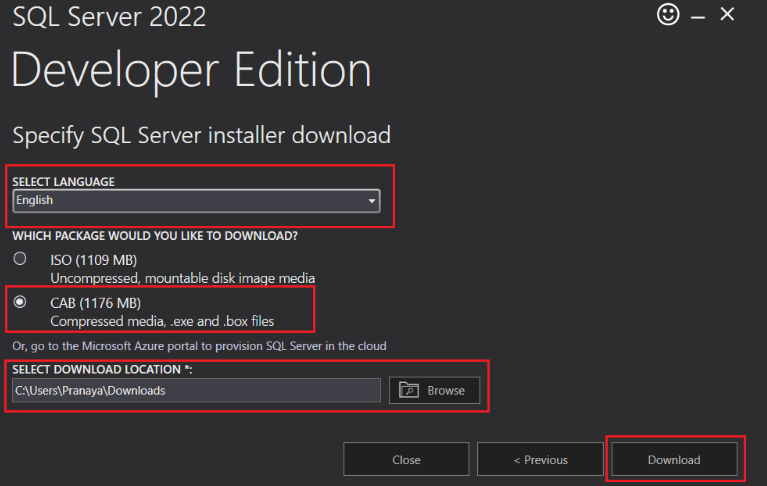Go back with the Previous button

coord(540,459)
